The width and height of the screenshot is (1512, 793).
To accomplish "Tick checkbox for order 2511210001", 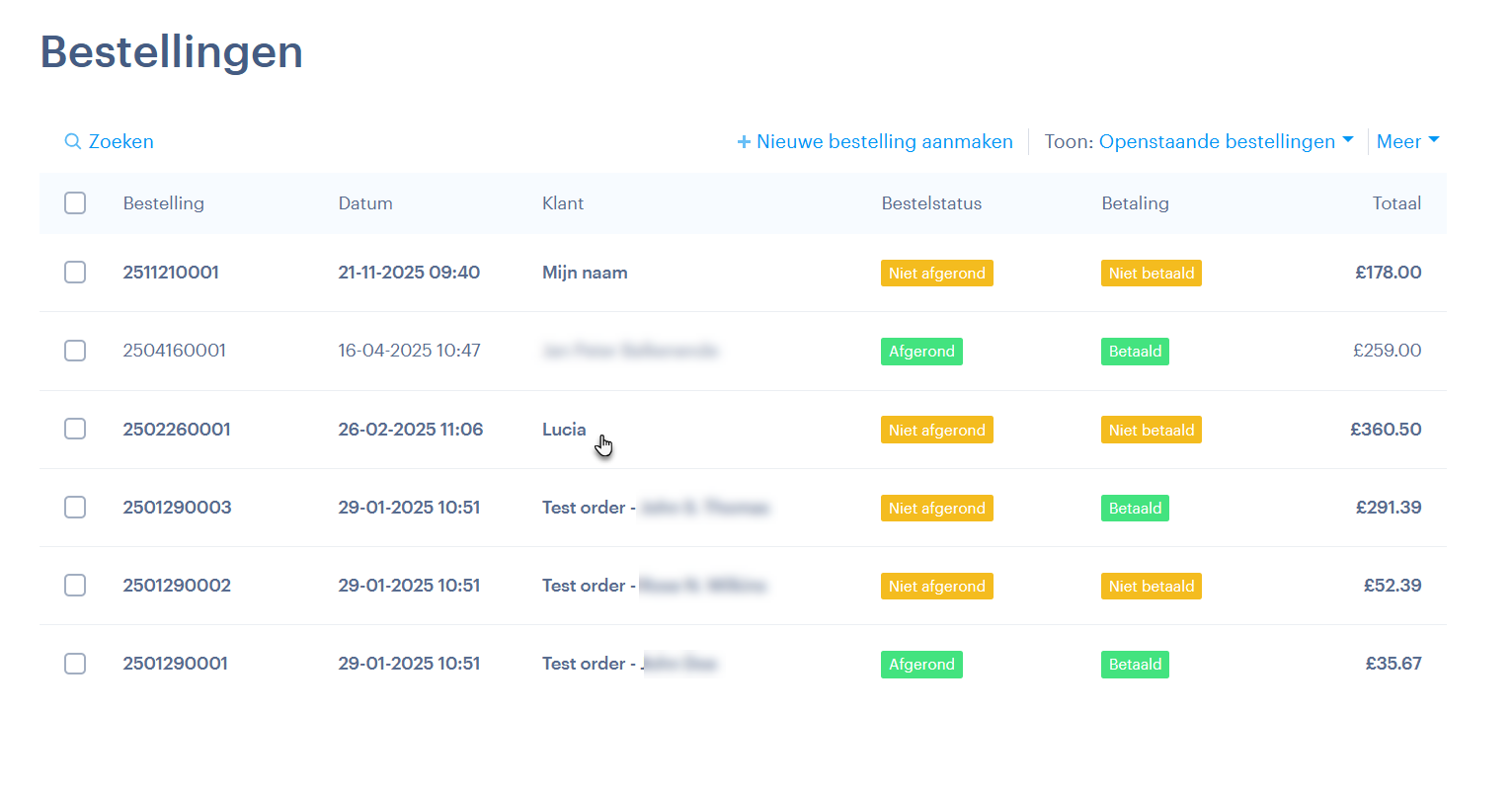I will click(x=75, y=272).
